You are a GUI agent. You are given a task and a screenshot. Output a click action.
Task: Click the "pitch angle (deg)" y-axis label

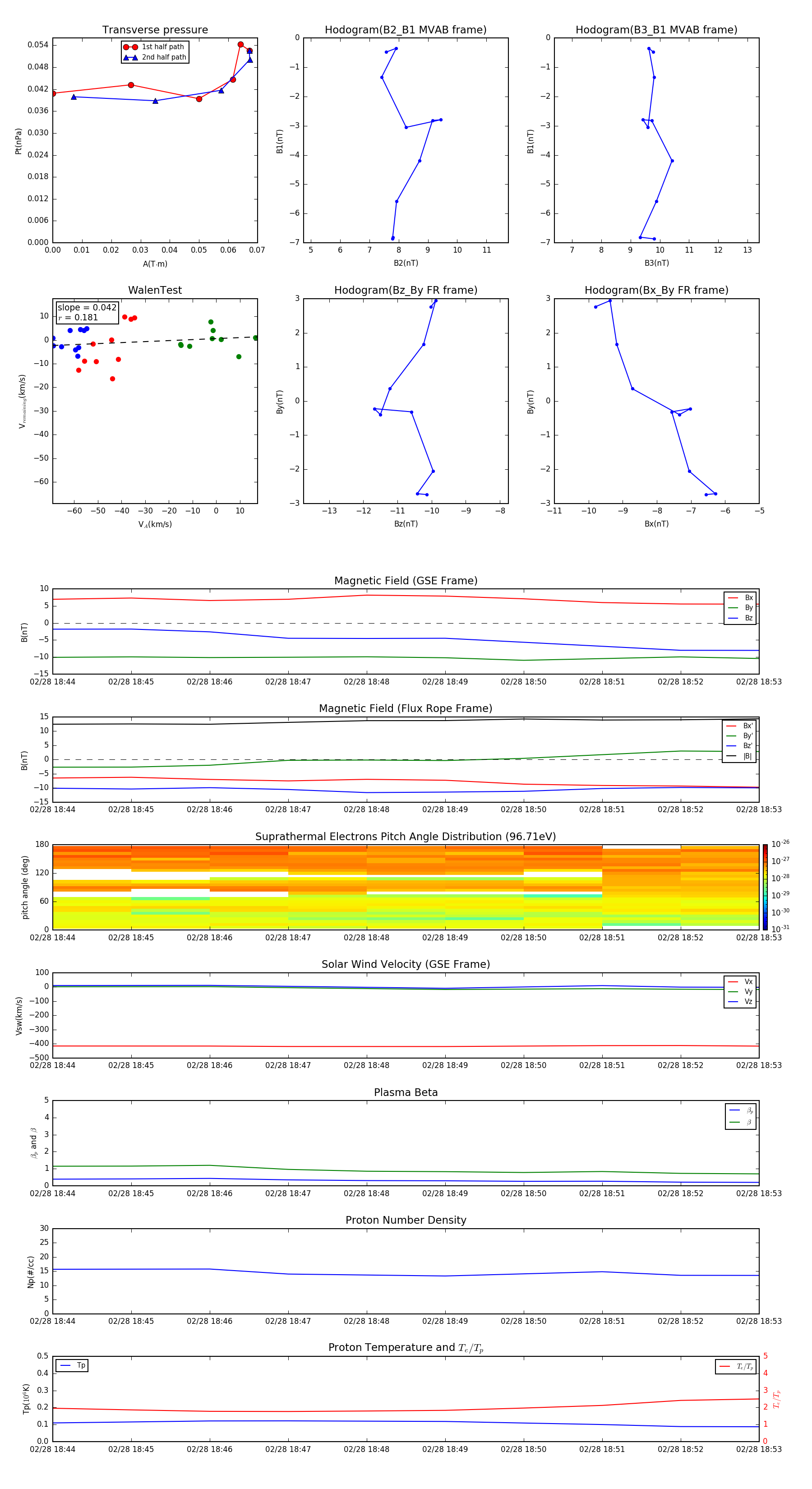coord(25,887)
